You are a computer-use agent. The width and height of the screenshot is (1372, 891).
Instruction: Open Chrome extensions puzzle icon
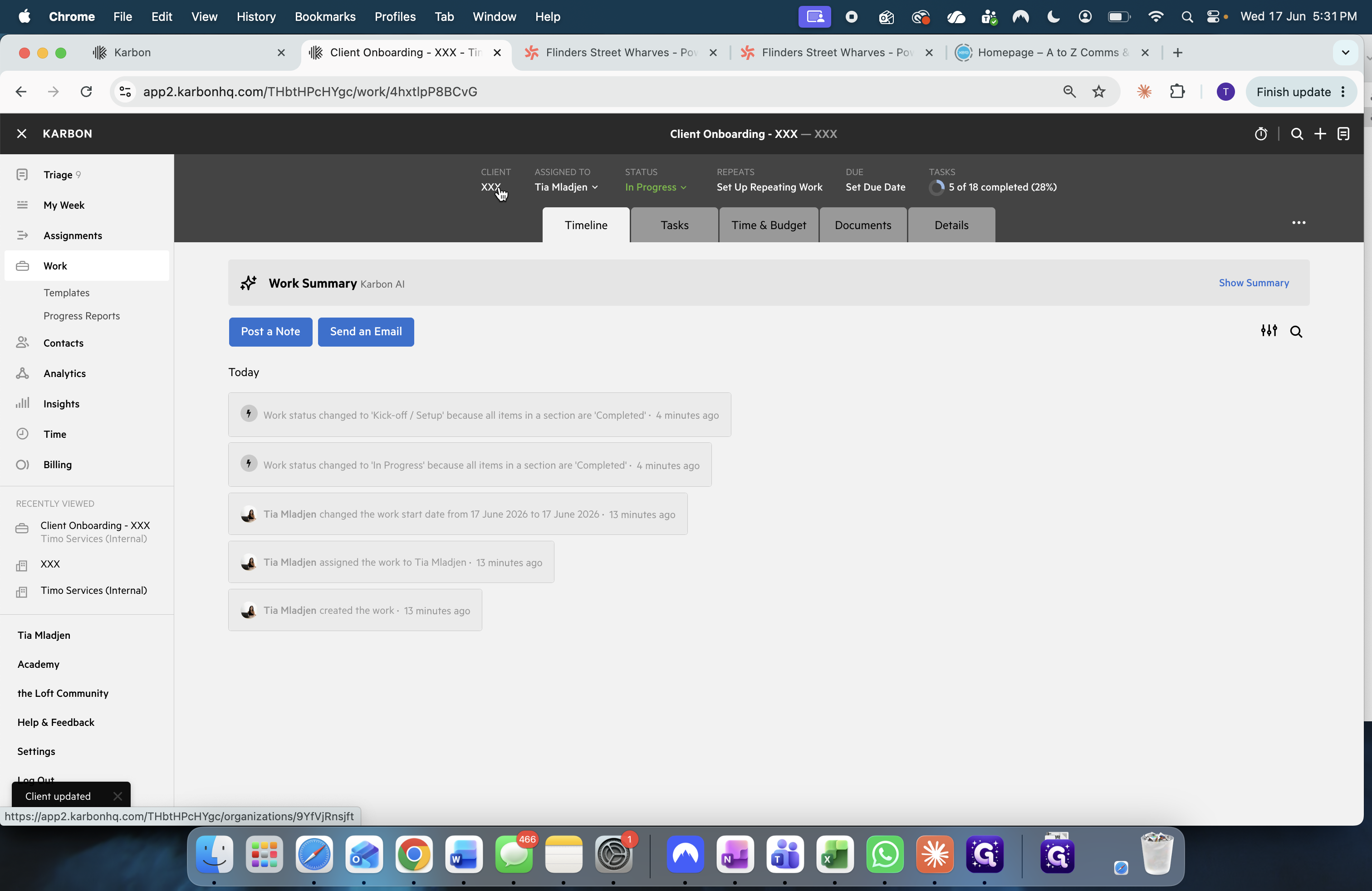point(1177,92)
